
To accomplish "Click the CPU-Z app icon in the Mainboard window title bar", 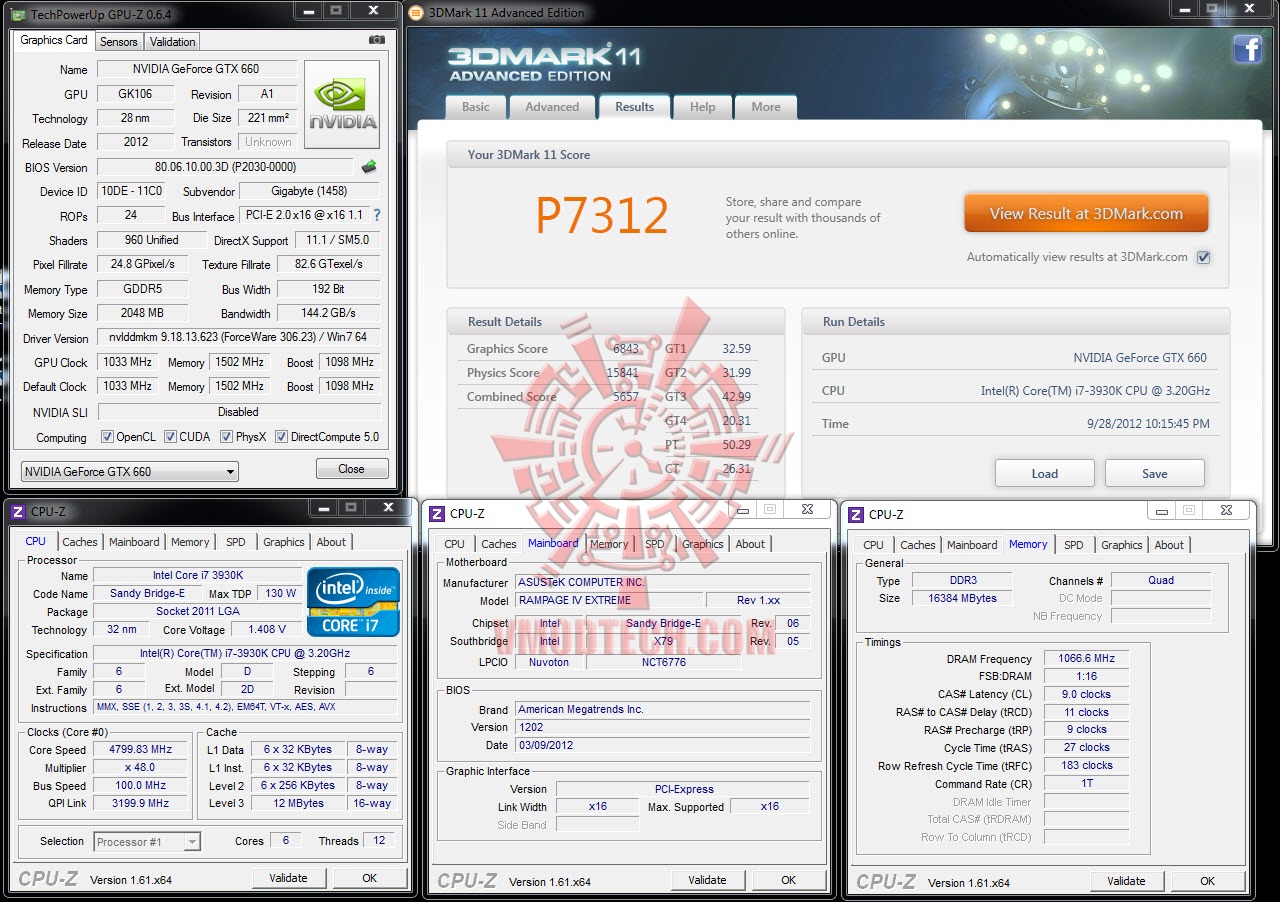I will pos(437,514).
